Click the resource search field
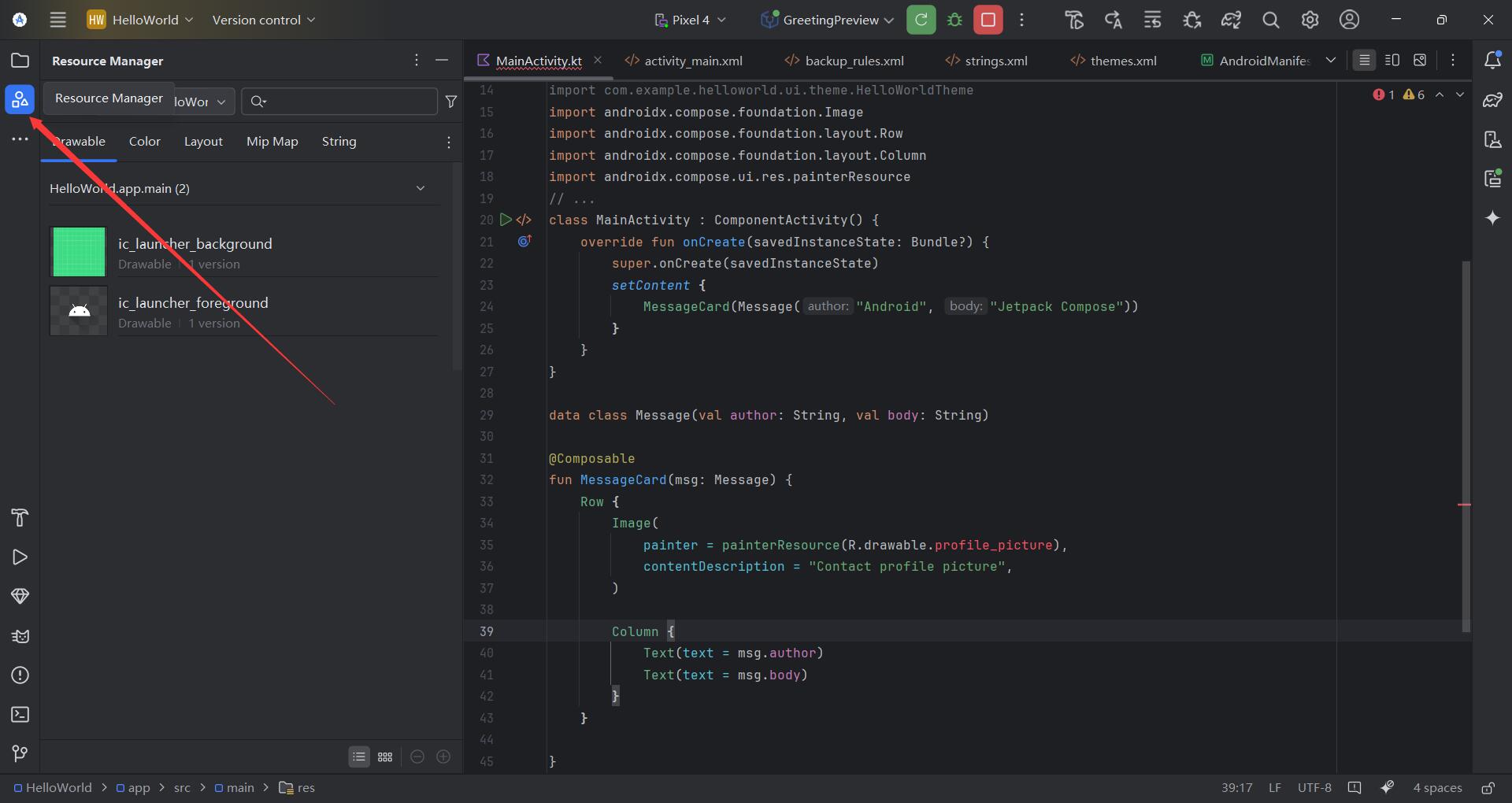 (x=339, y=102)
